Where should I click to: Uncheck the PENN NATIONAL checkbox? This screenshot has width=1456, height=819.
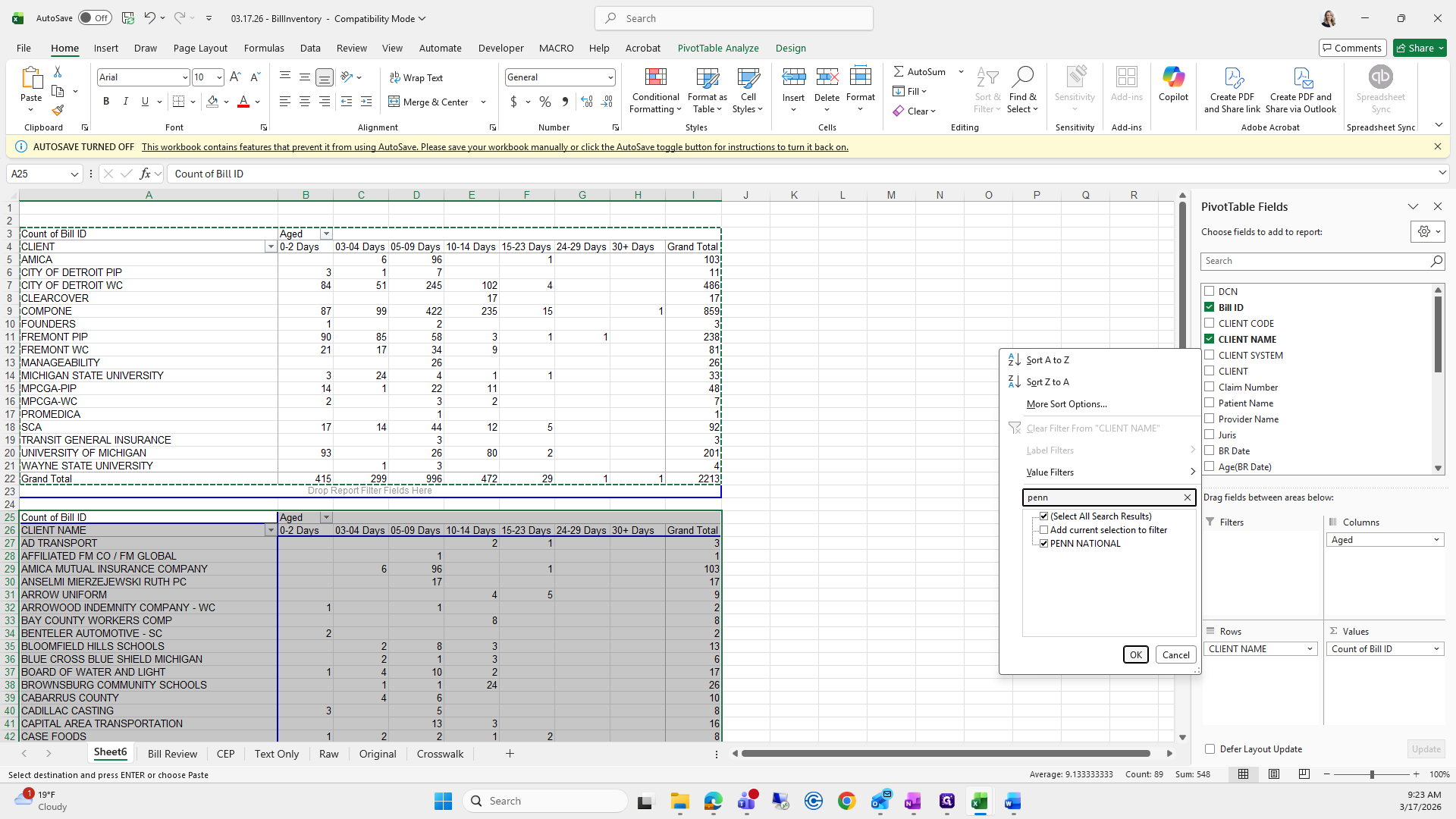click(1044, 544)
